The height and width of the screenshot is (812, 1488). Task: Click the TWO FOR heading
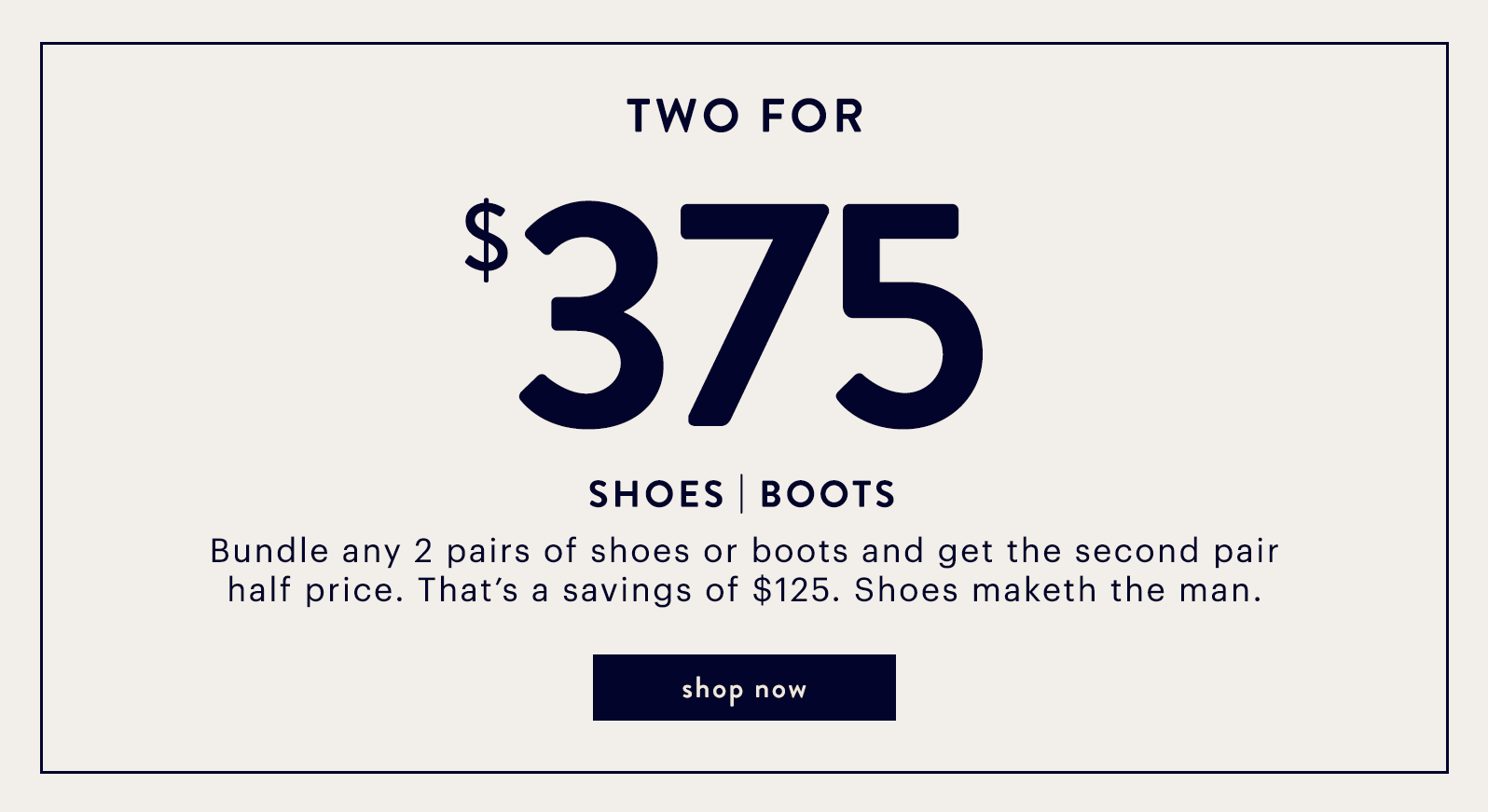[x=746, y=117]
